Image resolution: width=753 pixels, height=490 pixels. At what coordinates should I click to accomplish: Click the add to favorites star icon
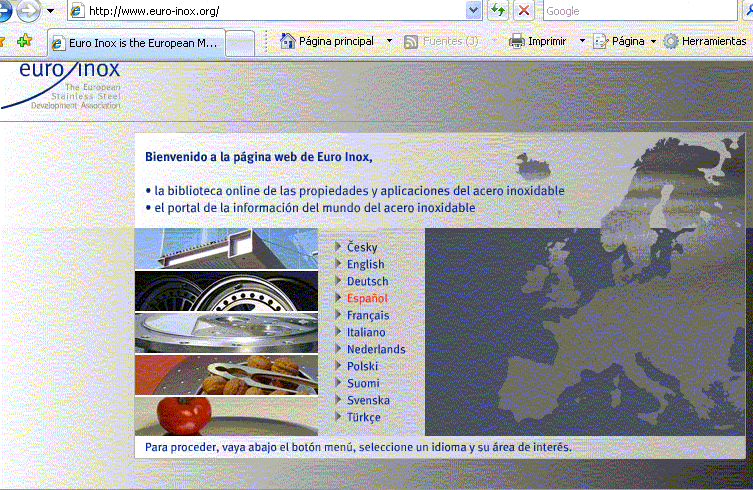25,41
